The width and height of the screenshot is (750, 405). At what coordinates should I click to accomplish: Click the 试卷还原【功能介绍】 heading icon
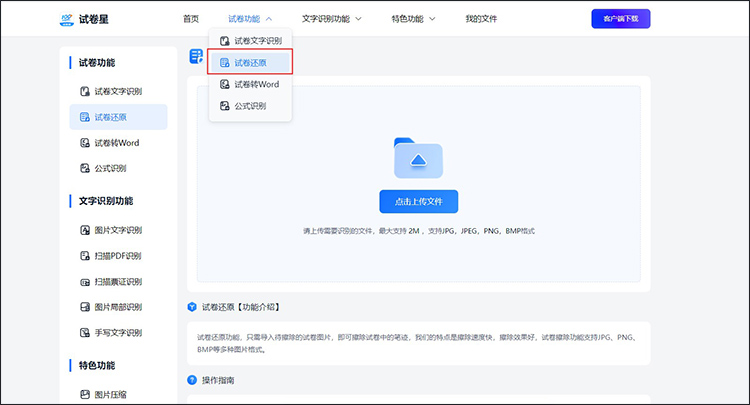pyautogui.click(x=192, y=307)
